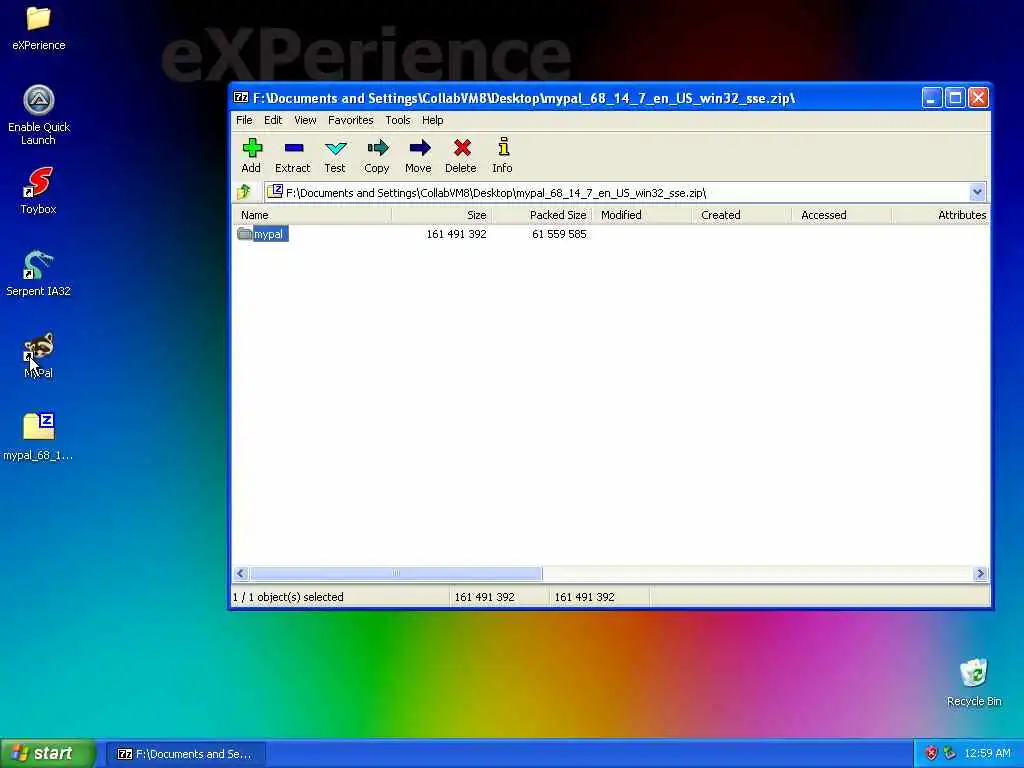Select the mypal folder icon in list

pyautogui.click(x=244, y=234)
